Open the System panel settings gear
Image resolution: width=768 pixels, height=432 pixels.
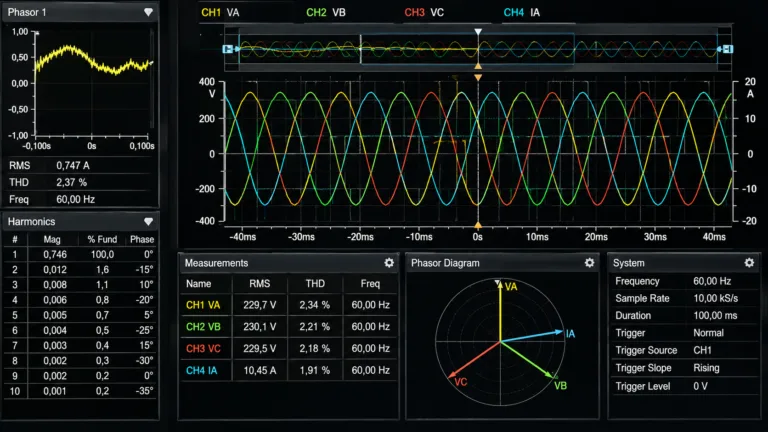pos(749,263)
